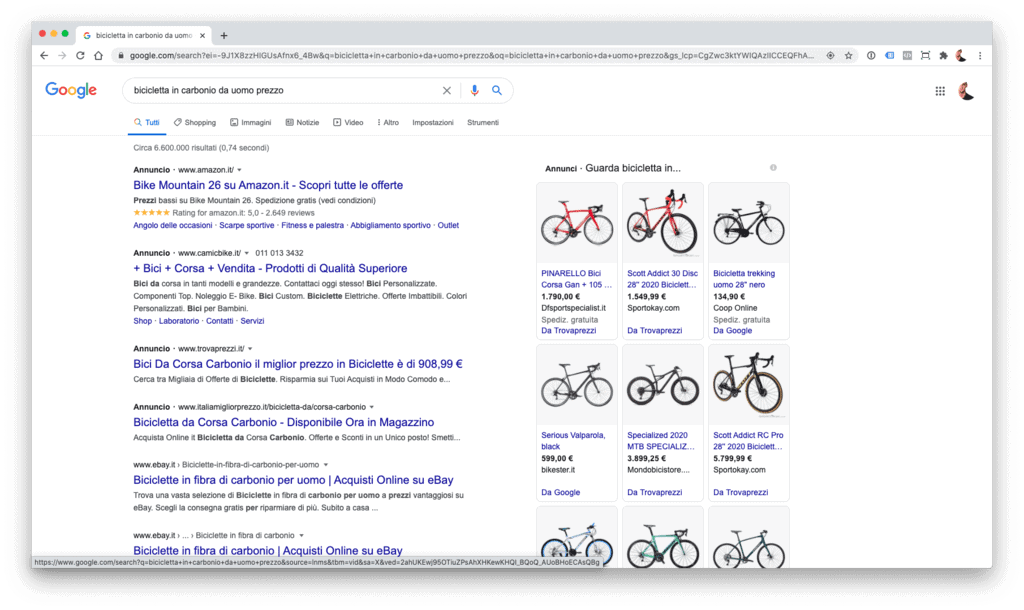Expand dropdown next to www.trovaprezzi.it ad
The width and height of the screenshot is (1024, 610).
point(250,349)
